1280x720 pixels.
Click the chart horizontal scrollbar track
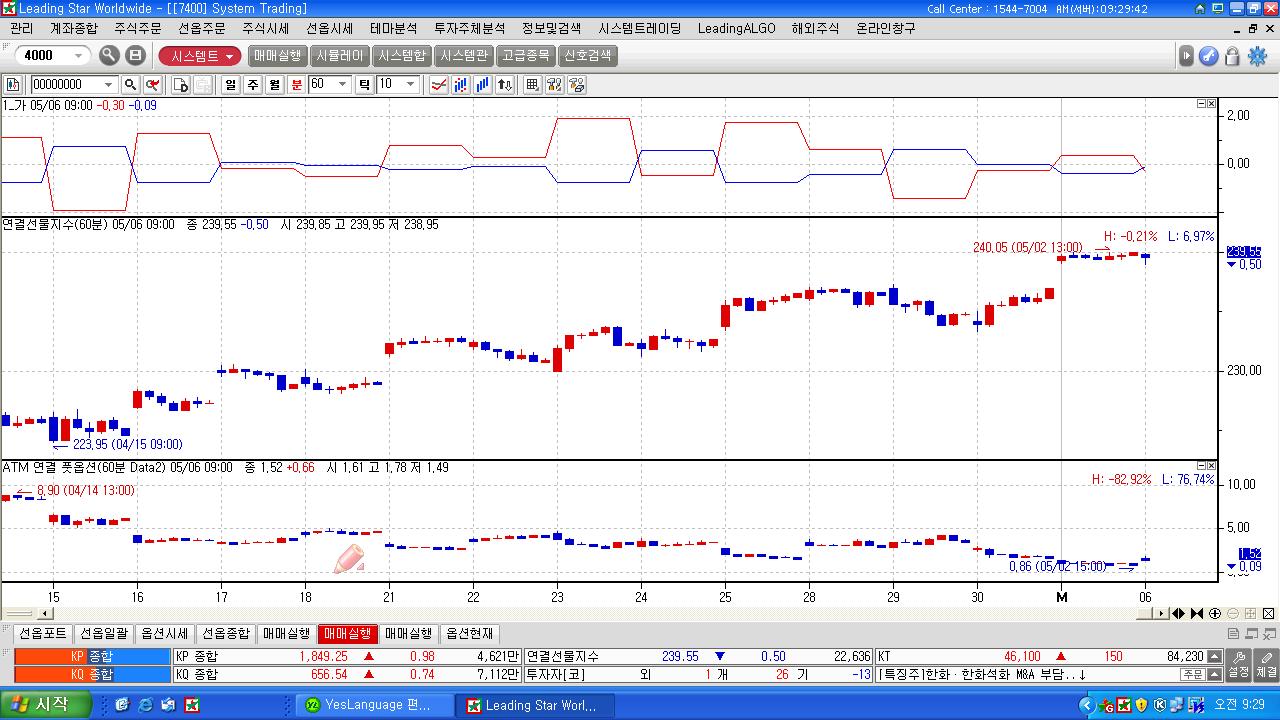click(600, 613)
